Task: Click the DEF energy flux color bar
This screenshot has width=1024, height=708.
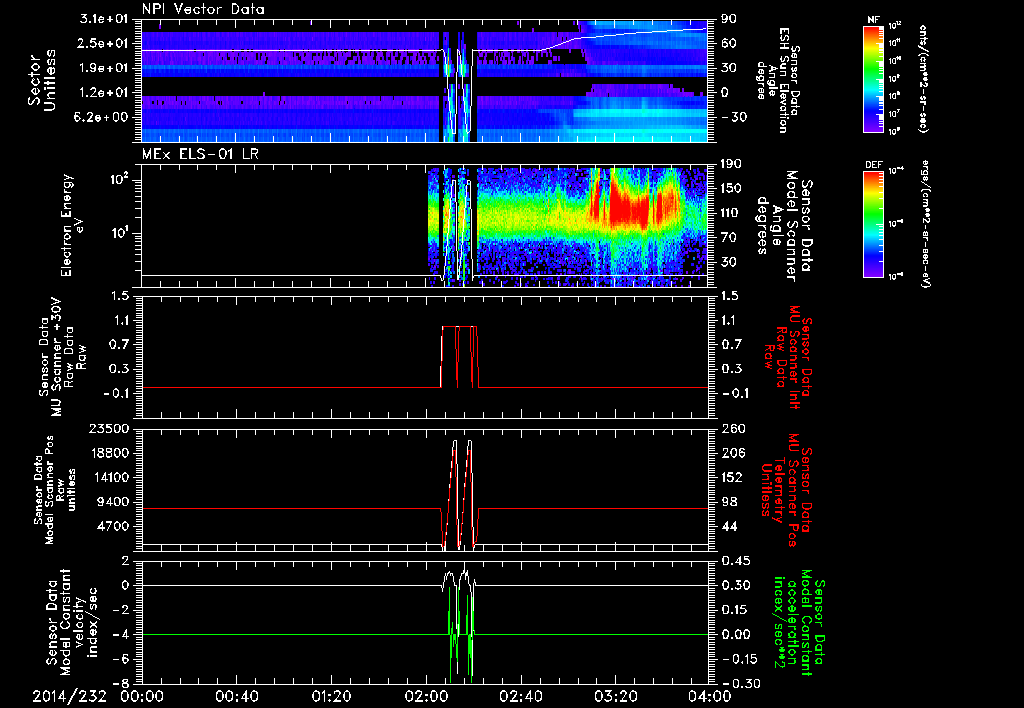Action: [x=873, y=224]
